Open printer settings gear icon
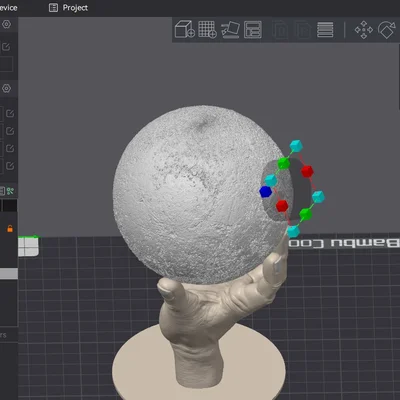 click(6, 24)
